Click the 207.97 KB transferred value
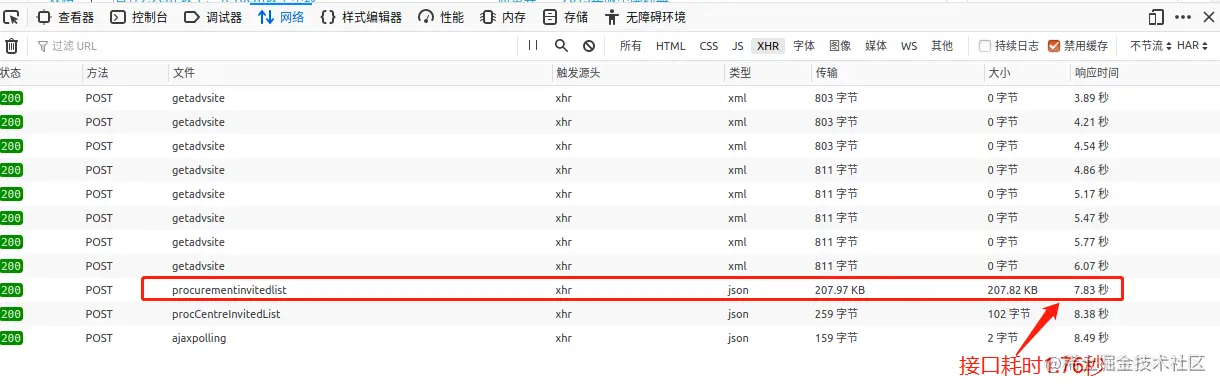 (x=840, y=290)
